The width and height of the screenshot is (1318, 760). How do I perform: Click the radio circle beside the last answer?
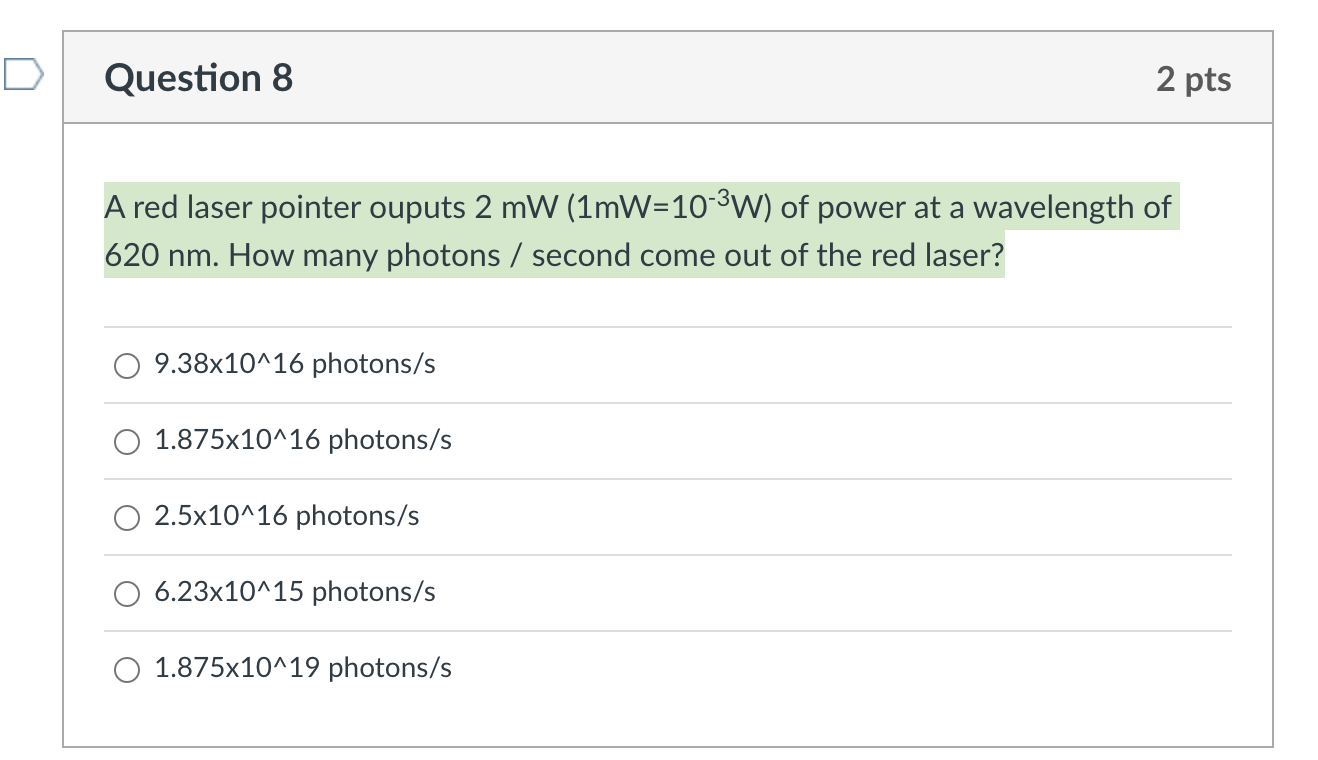126,670
